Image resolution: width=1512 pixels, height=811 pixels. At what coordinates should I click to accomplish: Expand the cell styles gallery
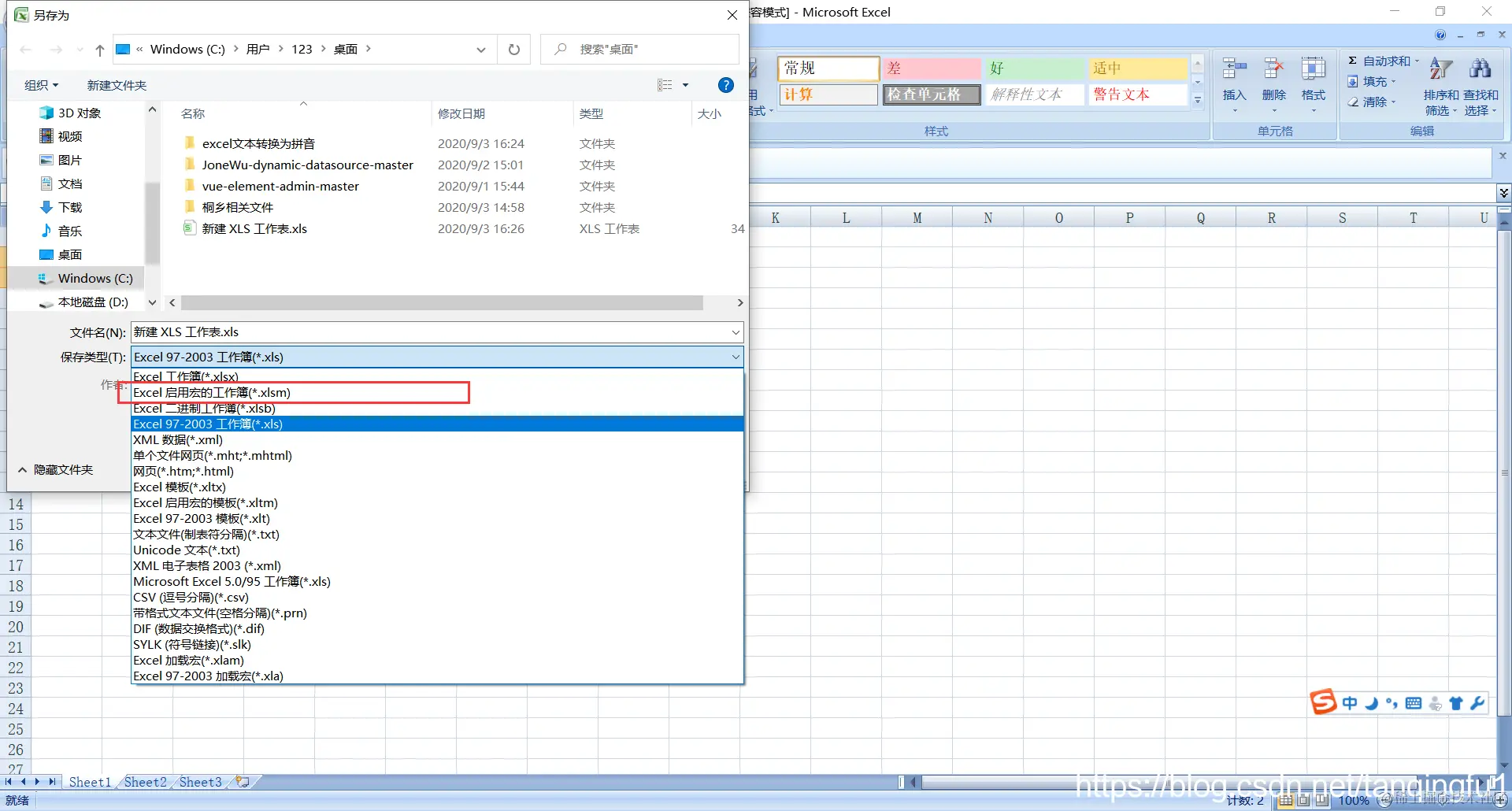1198,100
